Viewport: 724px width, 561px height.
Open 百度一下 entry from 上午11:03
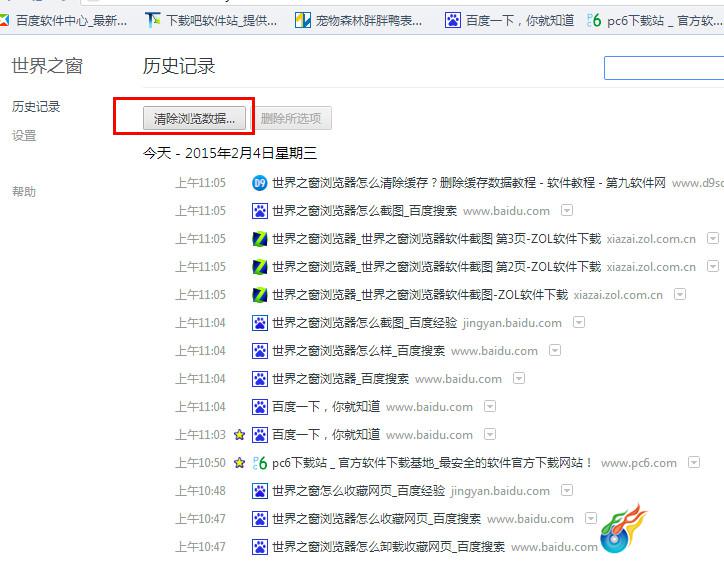pos(326,434)
